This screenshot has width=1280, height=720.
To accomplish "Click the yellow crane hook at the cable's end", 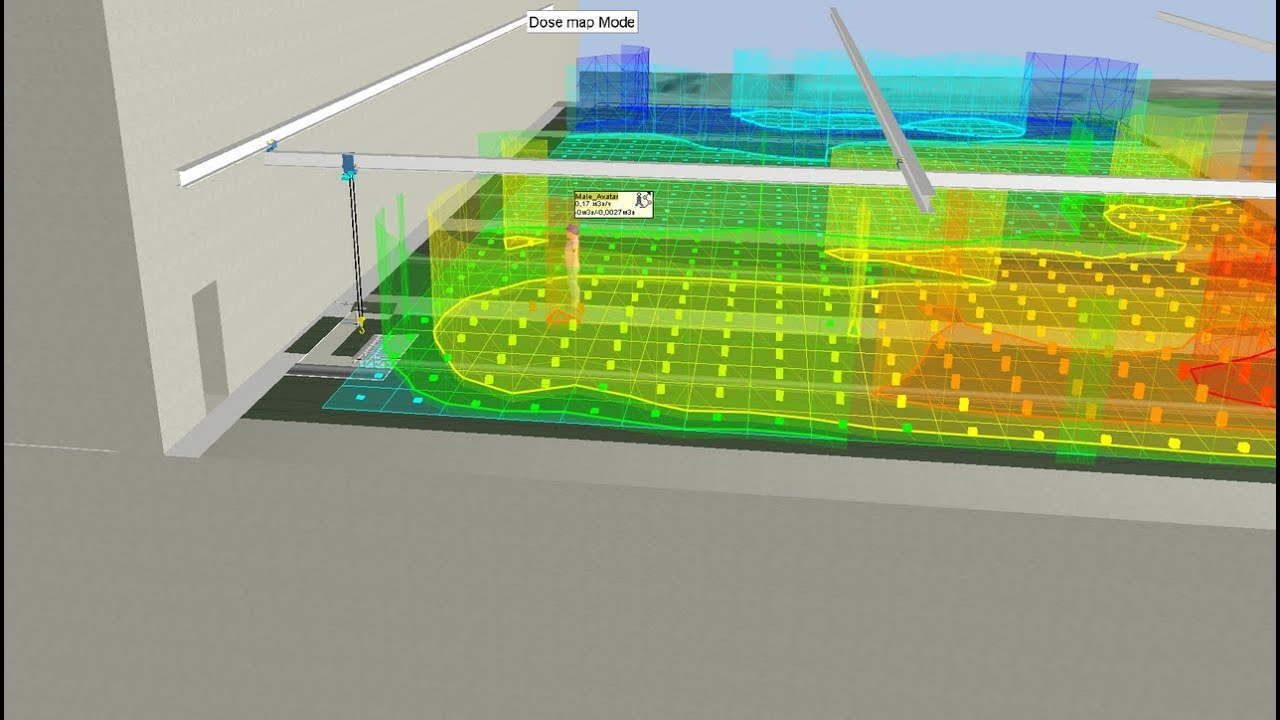I will [360, 324].
